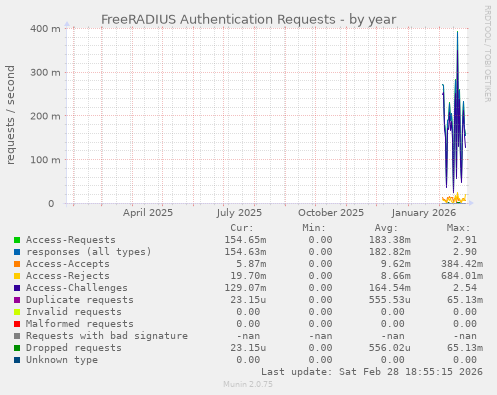Click the 'Avg:' column header
The image size is (497, 395).
pyautogui.click(x=386, y=228)
